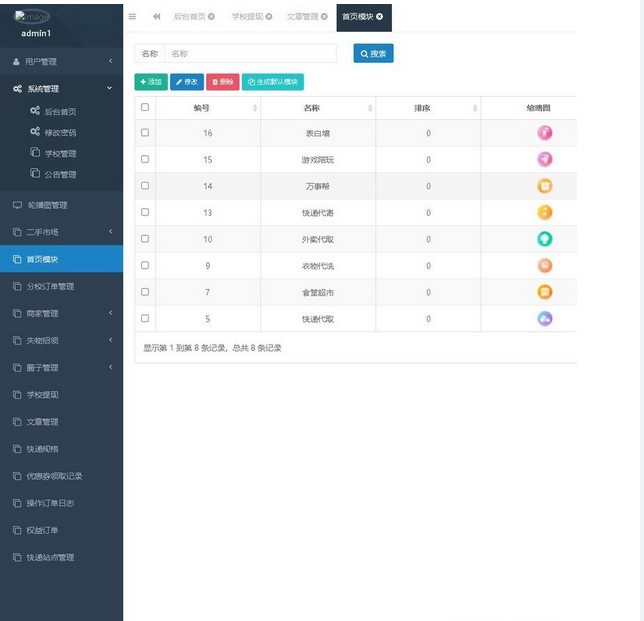
Task: Switch to the 文章管理 tab
Action: pyautogui.click(x=303, y=16)
